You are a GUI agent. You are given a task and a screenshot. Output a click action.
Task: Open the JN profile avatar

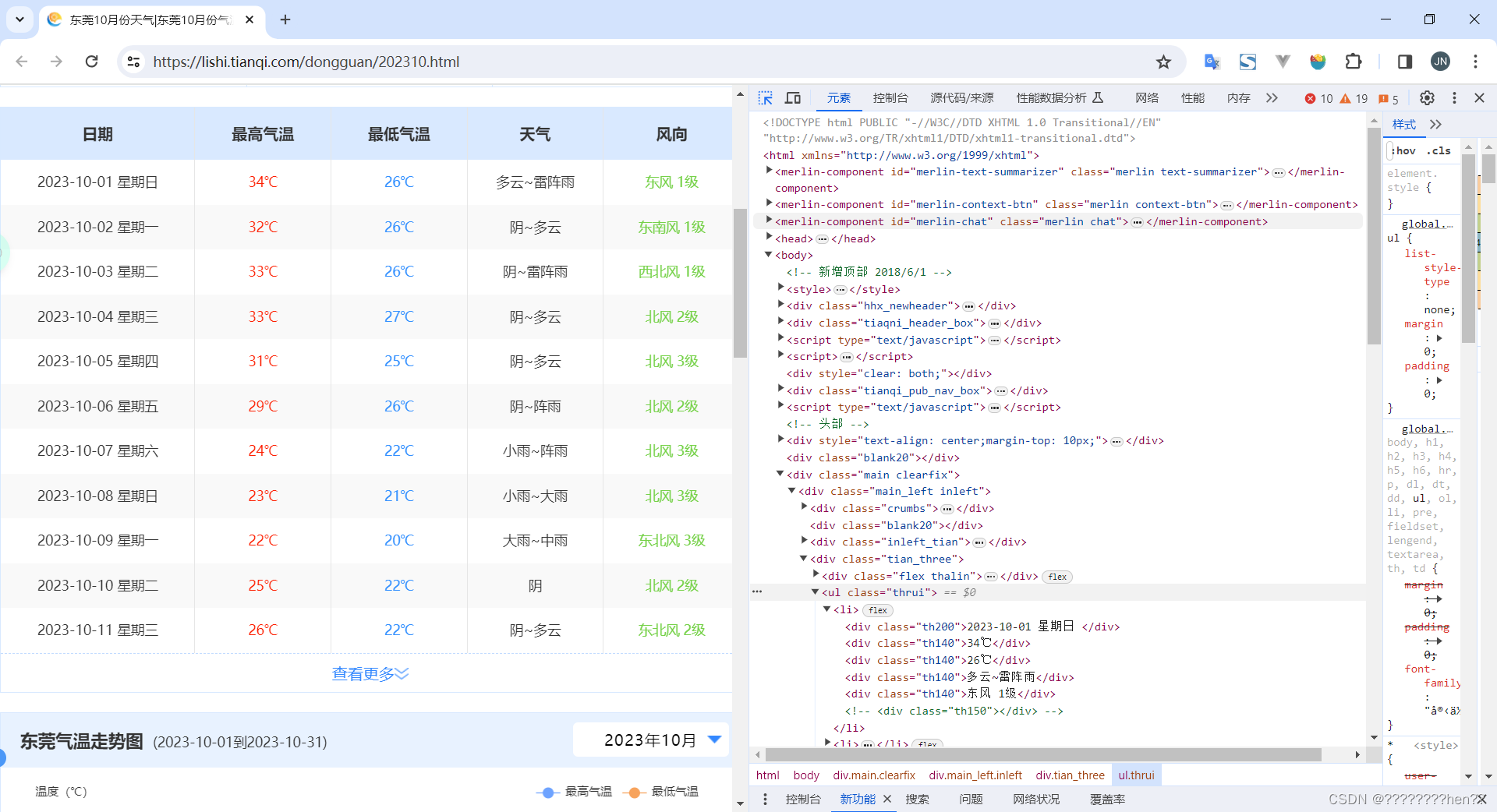tap(1440, 62)
